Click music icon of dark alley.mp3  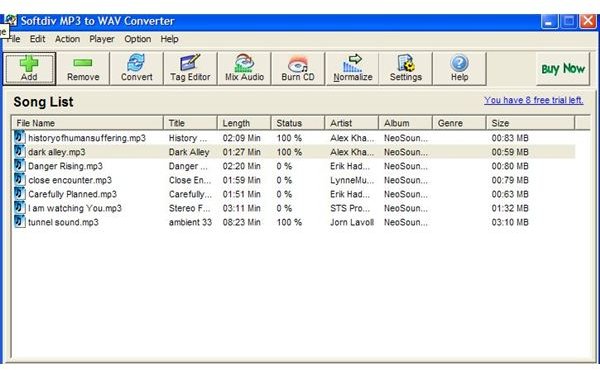pyautogui.click(x=20, y=152)
